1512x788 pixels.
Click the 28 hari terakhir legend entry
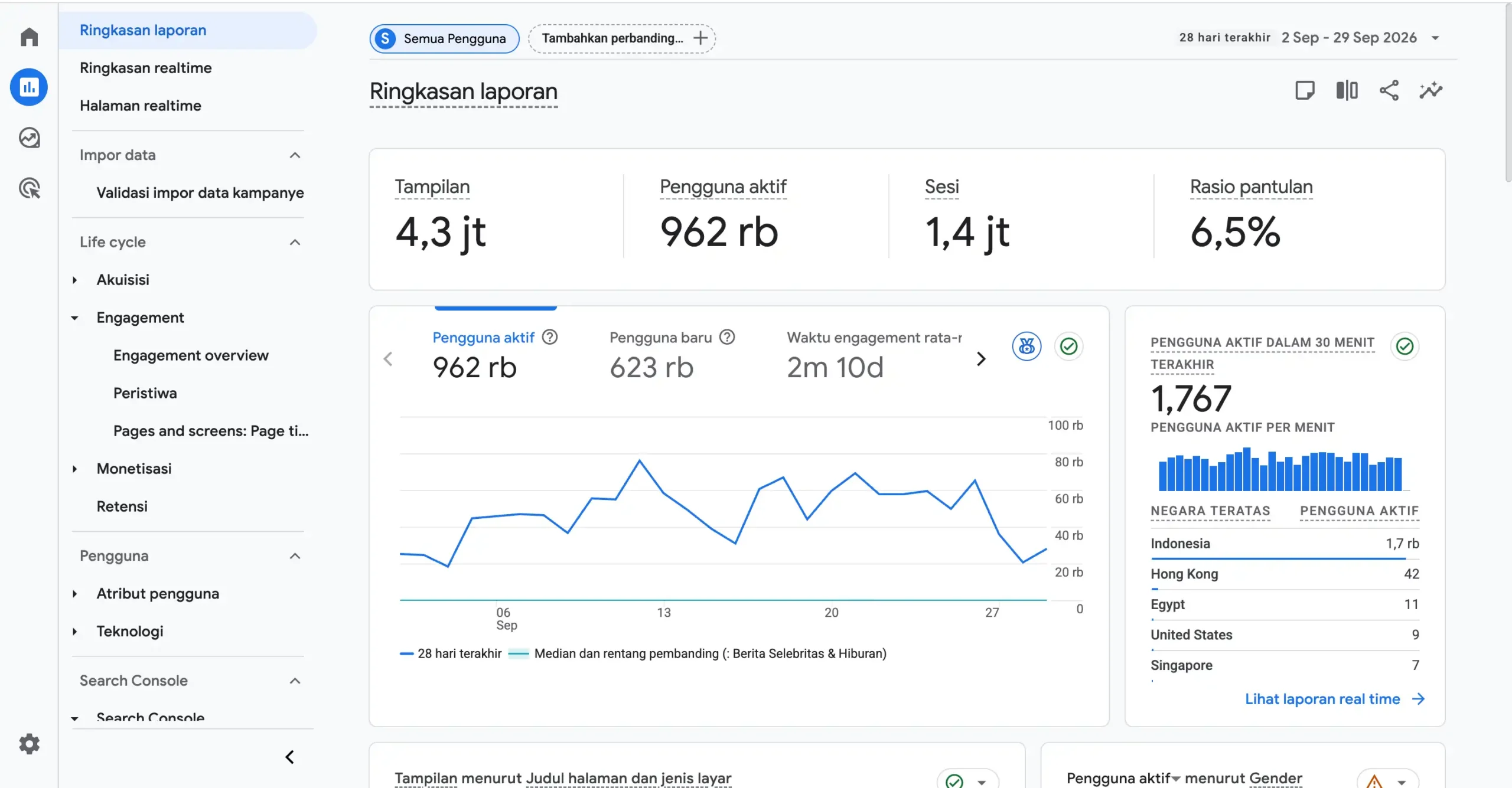click(x=451, y=653)
